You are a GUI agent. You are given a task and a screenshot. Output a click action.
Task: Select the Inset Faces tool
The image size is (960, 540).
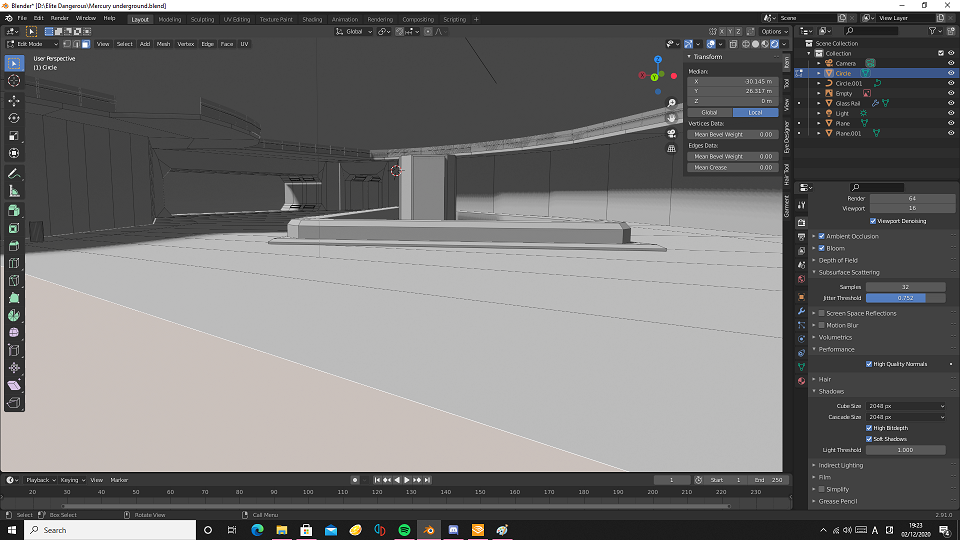pyautogui.click(x=14, y=228)
